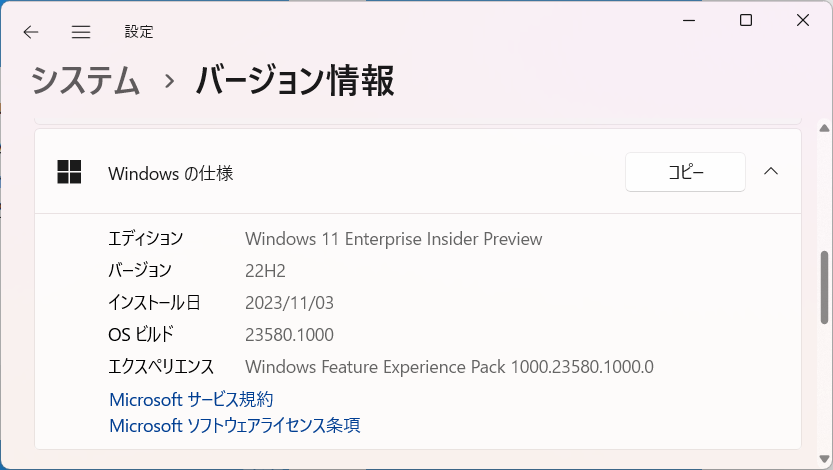Viewport: 833px width, 470px height.
Task: Click the Windows logo icon
Action: coord(69,172)
